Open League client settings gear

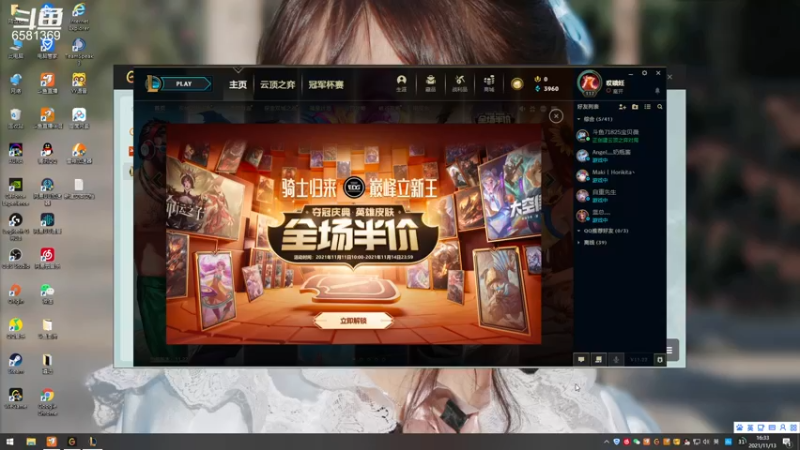click(x=644, y=73)
